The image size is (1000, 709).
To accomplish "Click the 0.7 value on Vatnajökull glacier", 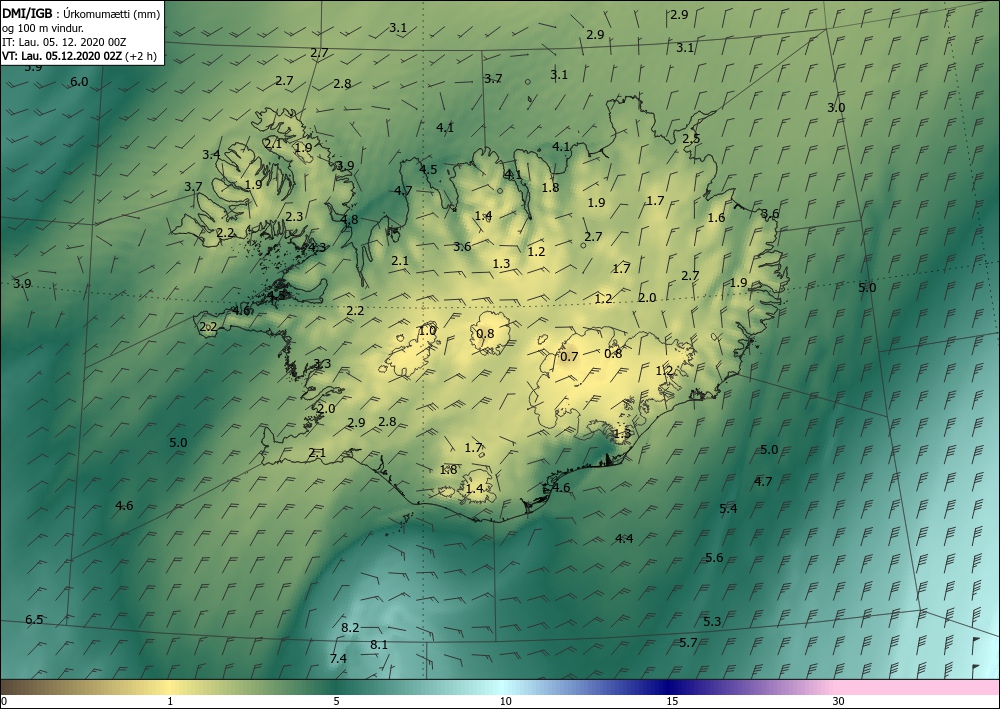I will (x=569, y=356).
